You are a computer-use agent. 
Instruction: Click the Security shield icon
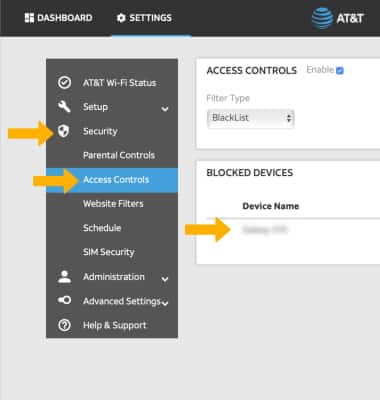64,131
